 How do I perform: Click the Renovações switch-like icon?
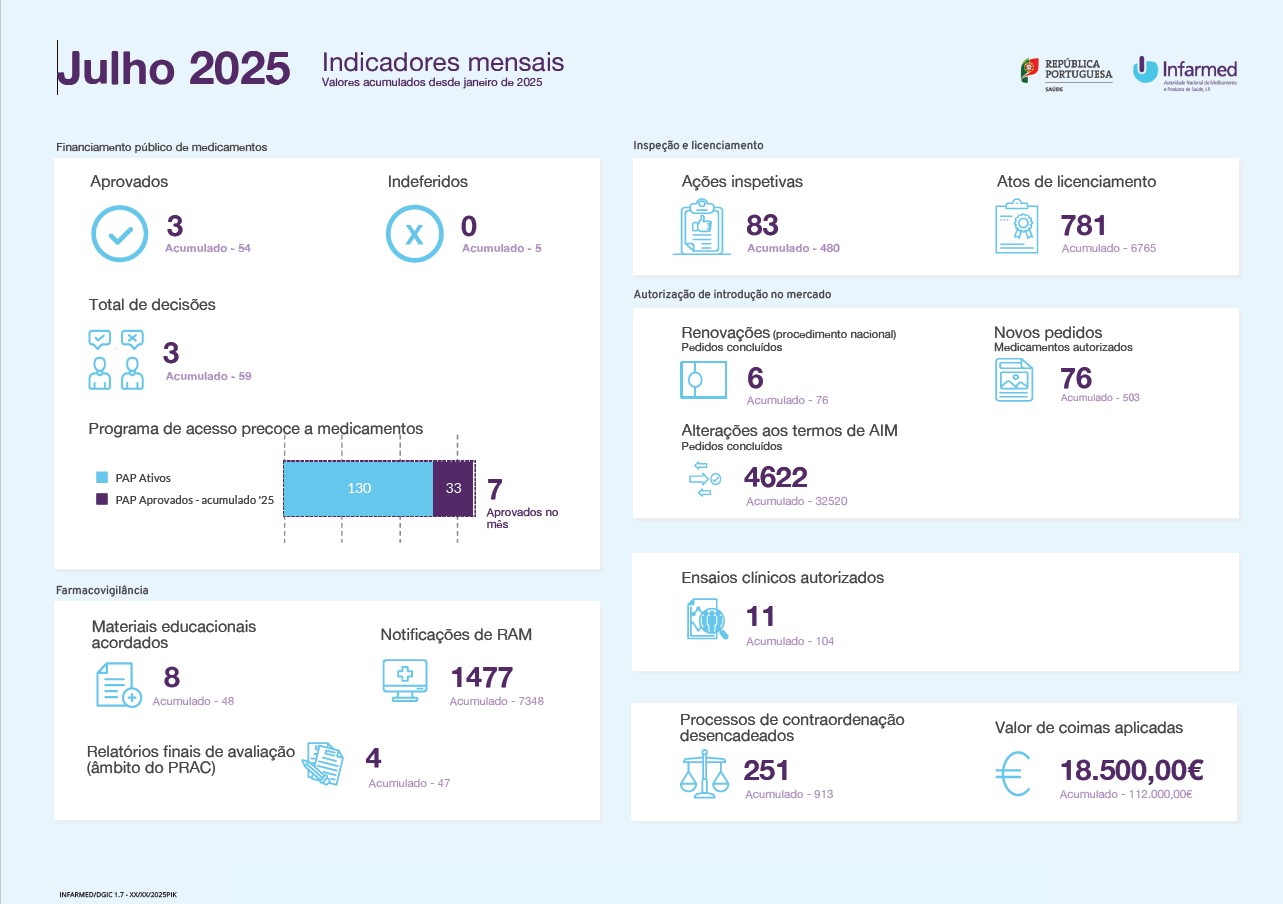click(701, 381)
